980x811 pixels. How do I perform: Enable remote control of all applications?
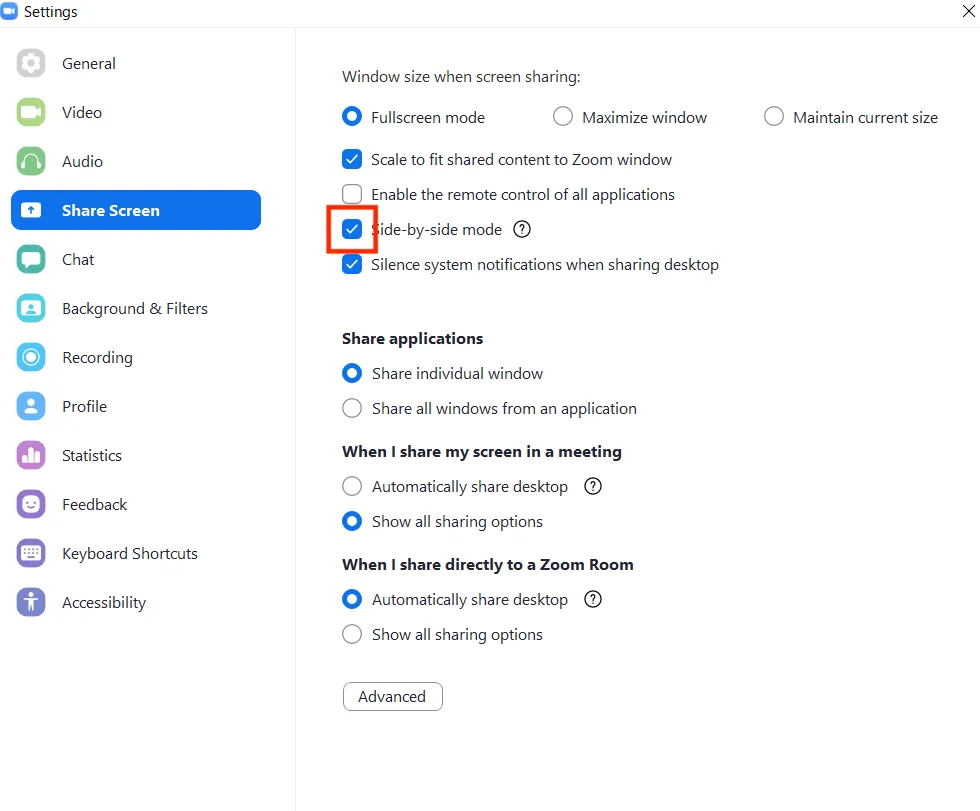pos(352,194)
